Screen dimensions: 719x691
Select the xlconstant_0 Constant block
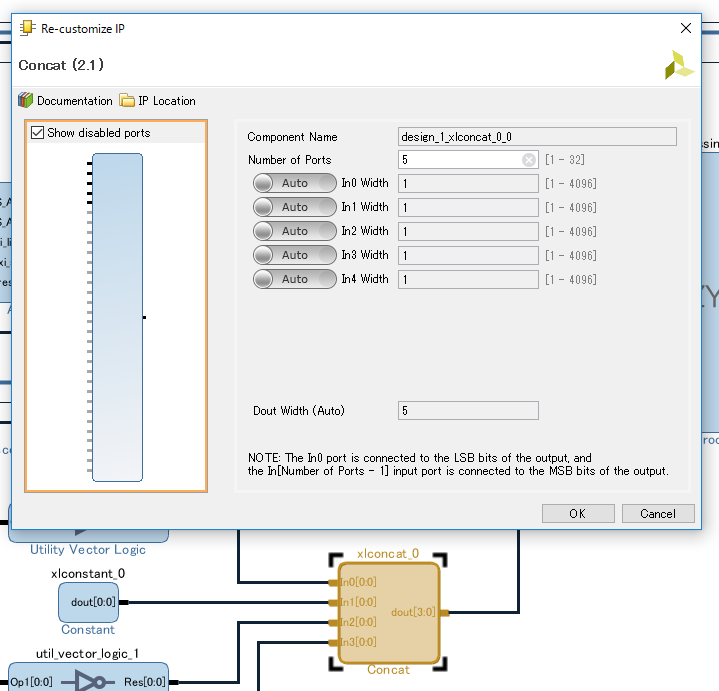tap(88, 602)
